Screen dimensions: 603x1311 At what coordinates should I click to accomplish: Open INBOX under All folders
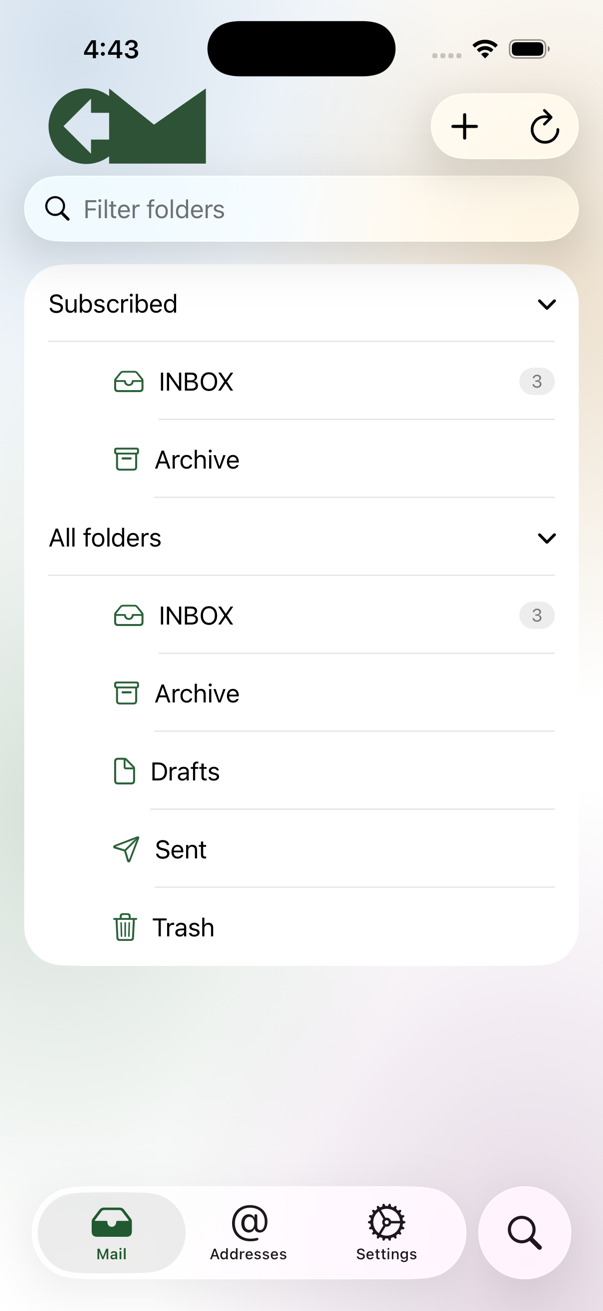(x=301, y=615)
